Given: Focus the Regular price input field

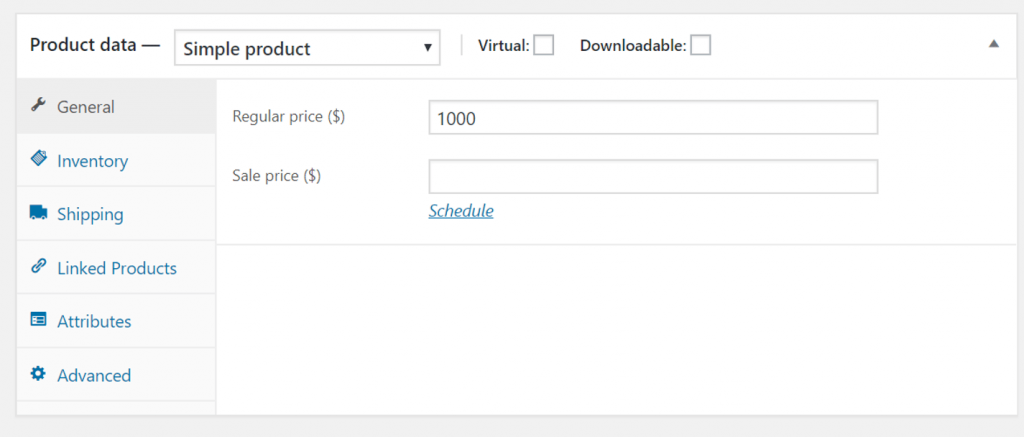Looking at the screenshot, I should (653, 118).
